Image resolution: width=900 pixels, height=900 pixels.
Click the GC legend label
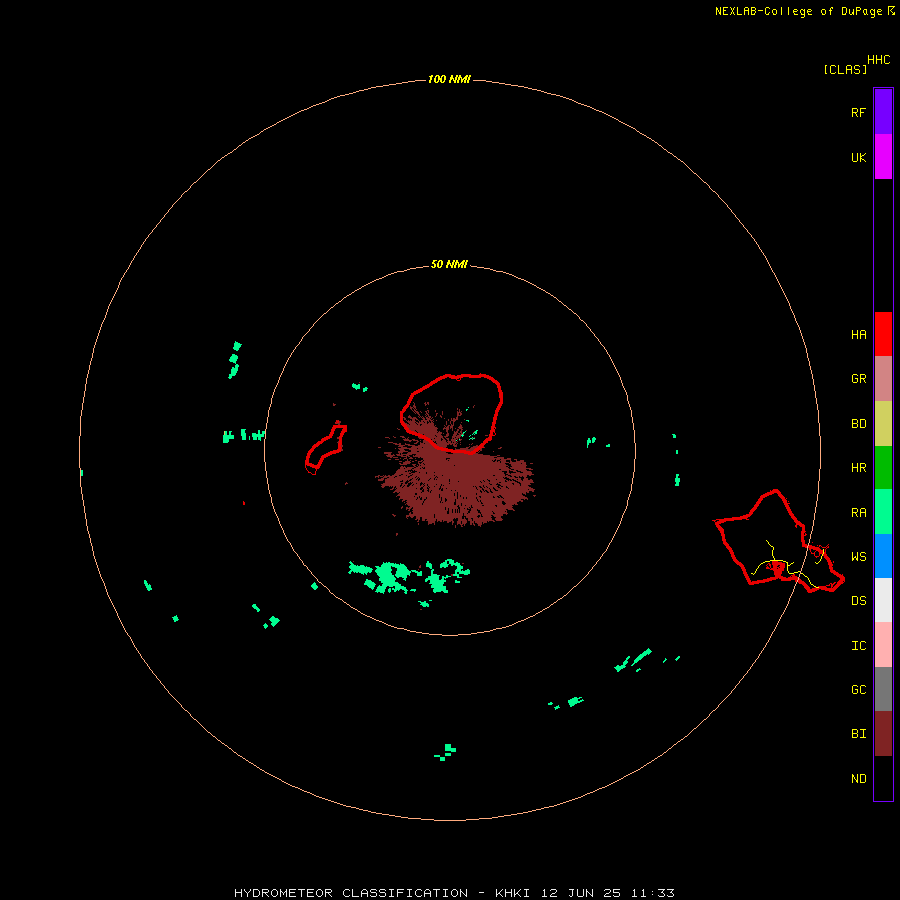[x=858, y=689]
